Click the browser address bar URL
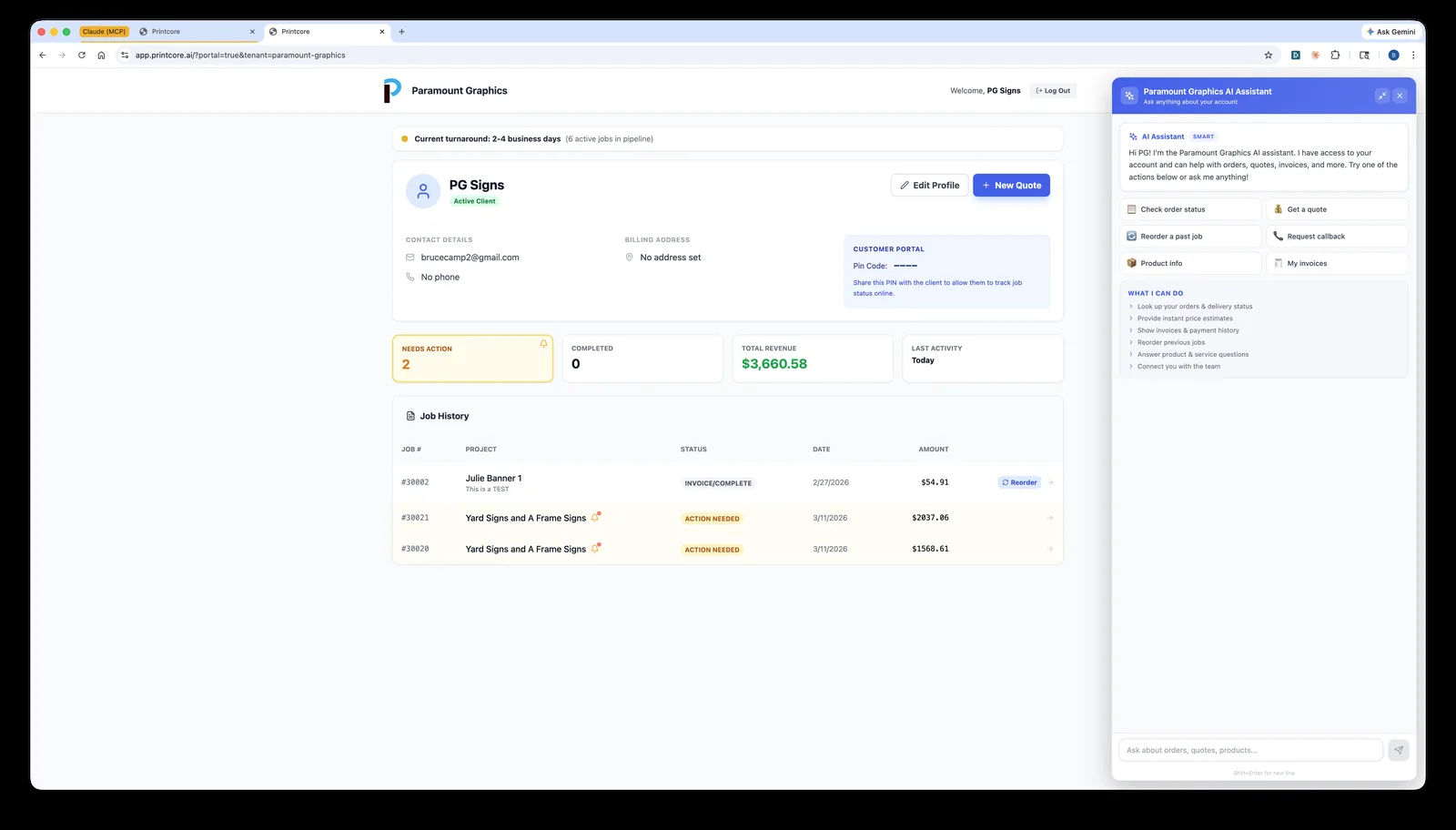The height and width of the screenshot is (830, 1456). [x=240, y=56]
